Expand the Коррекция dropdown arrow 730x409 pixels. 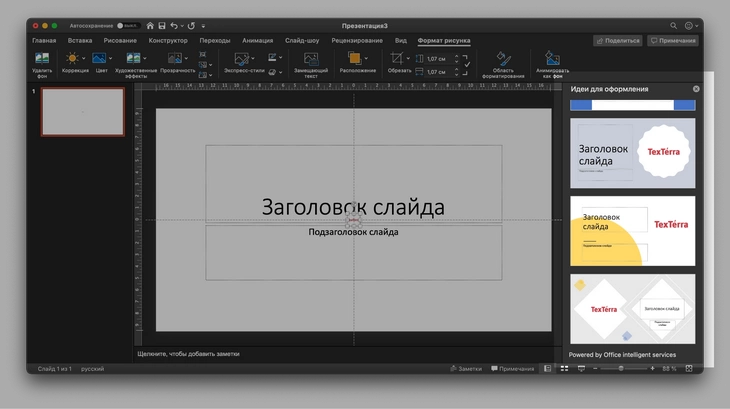coord(83,59)
